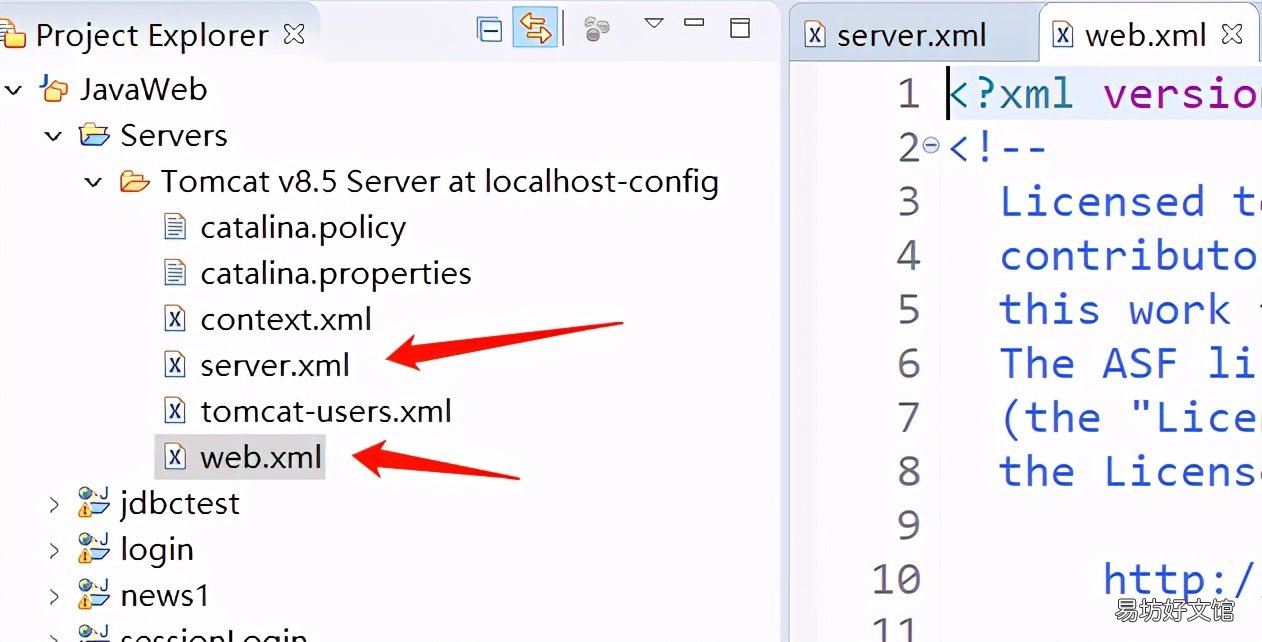Screen dimensions: 1262x642
Task: Select the JavaWeb working set icon
Action: 54,89
